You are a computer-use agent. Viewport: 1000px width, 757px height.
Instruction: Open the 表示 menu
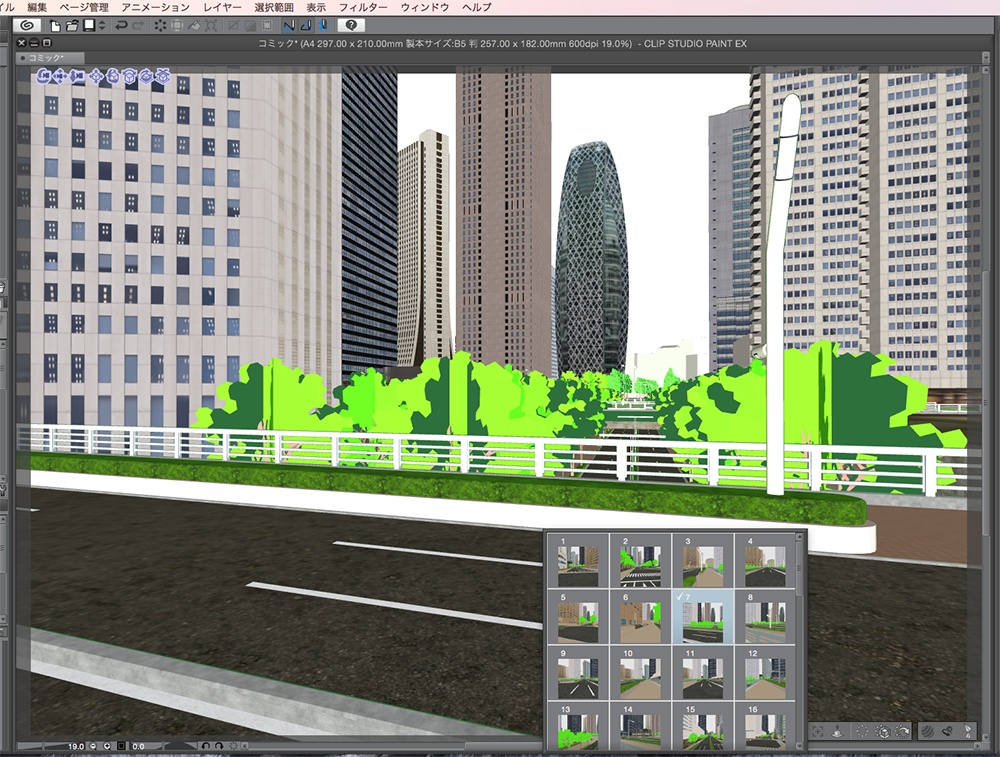316,8
